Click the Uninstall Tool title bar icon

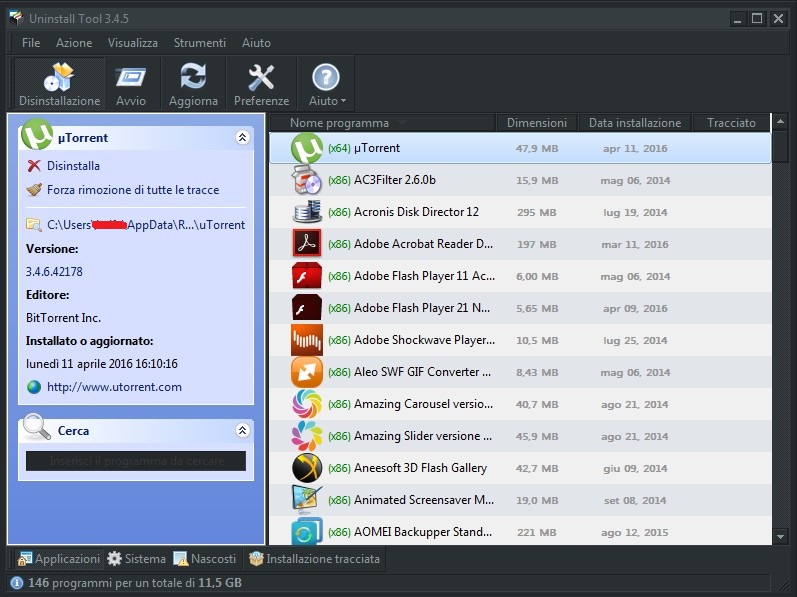pos(16,19)
